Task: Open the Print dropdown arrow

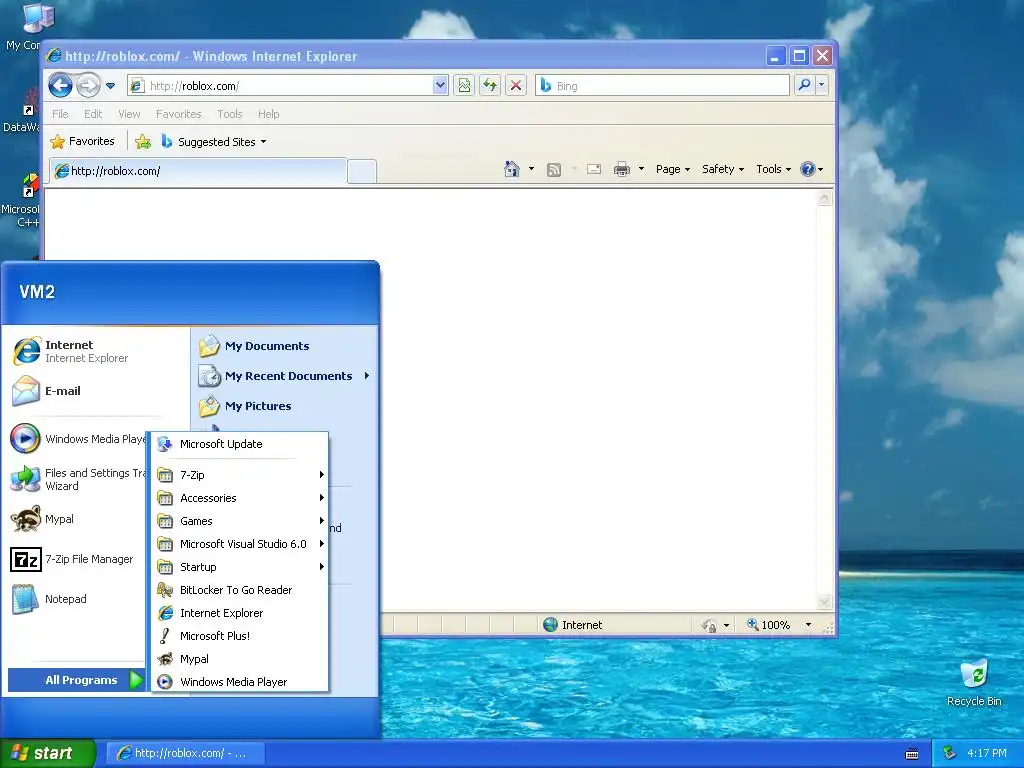Action: (x=641, y=169)
